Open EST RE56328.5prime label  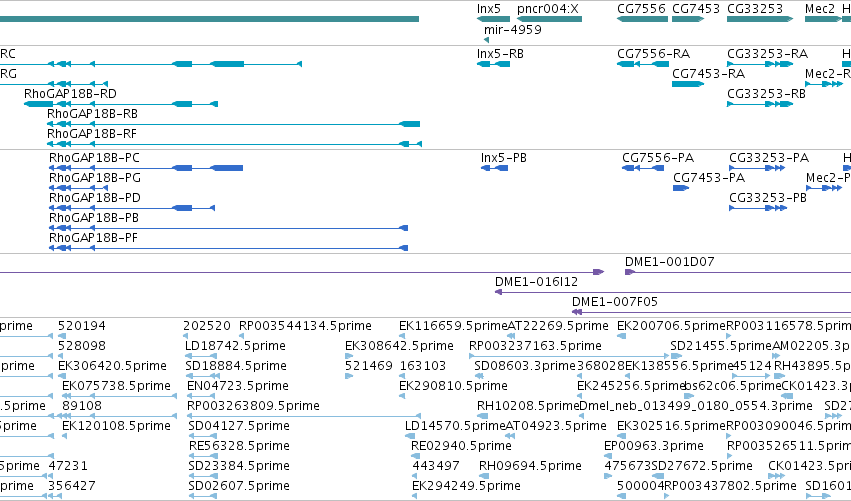239,447
